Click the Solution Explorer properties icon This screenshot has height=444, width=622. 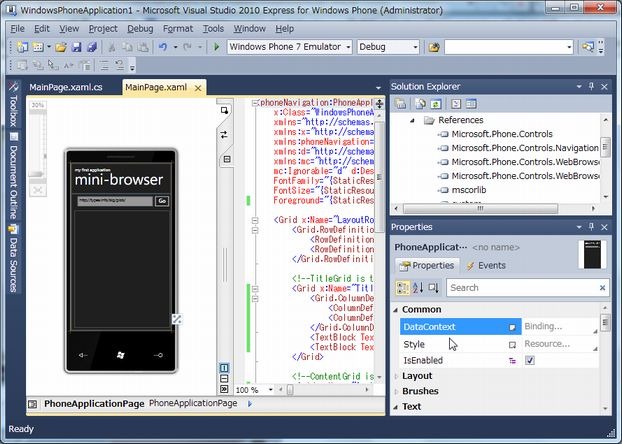400,104
